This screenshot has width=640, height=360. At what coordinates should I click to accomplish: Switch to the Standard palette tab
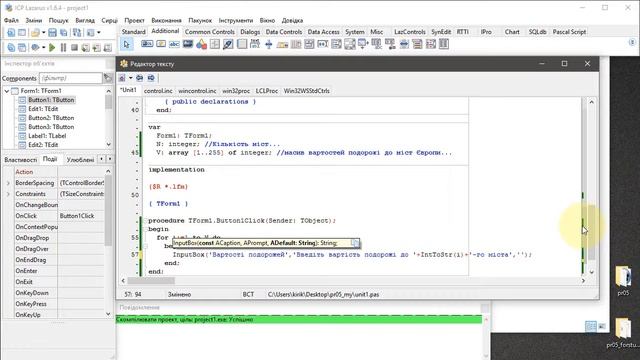tap(133, 32)
